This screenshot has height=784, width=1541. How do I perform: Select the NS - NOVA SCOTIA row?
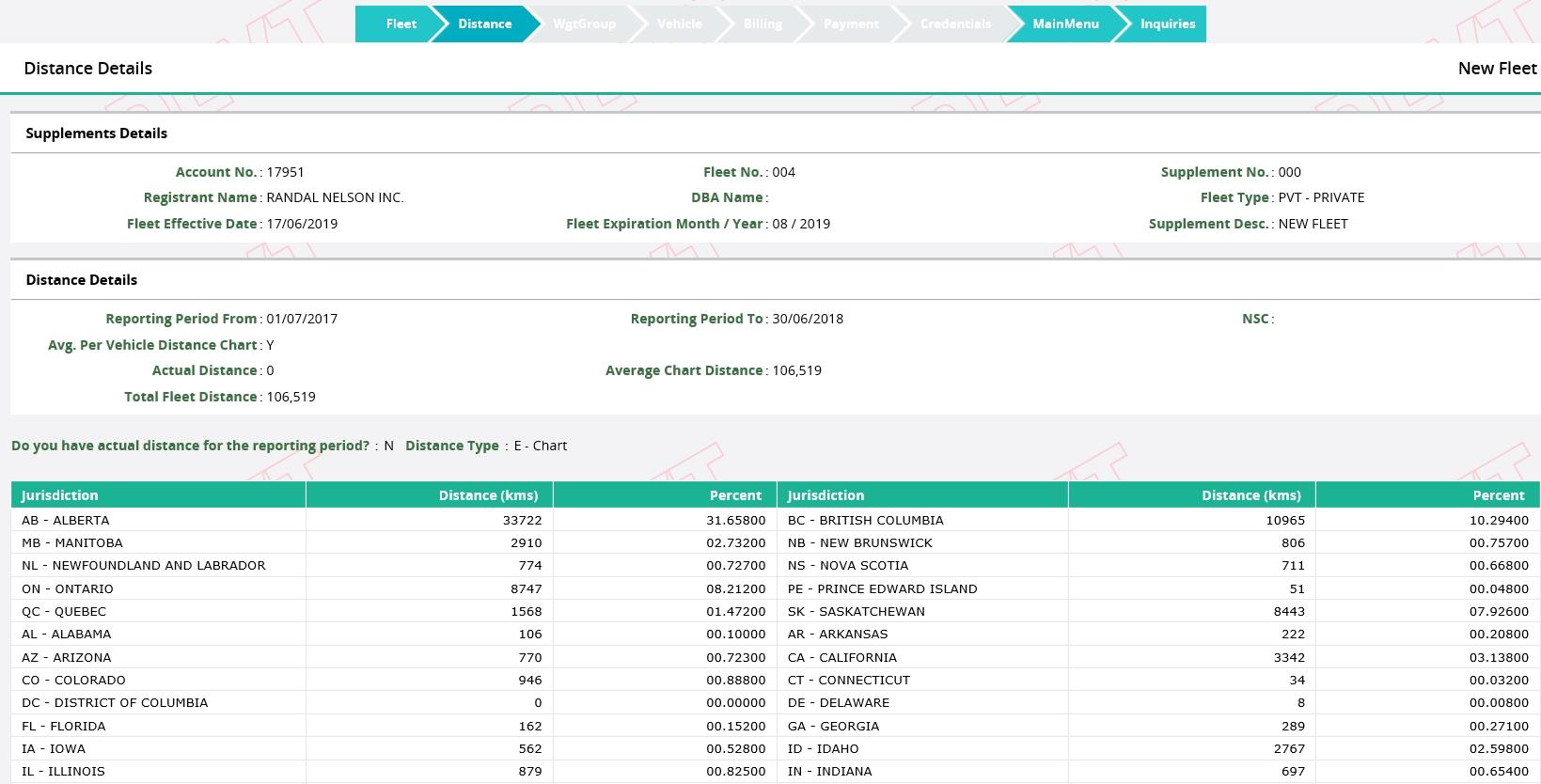[1159, 565]
